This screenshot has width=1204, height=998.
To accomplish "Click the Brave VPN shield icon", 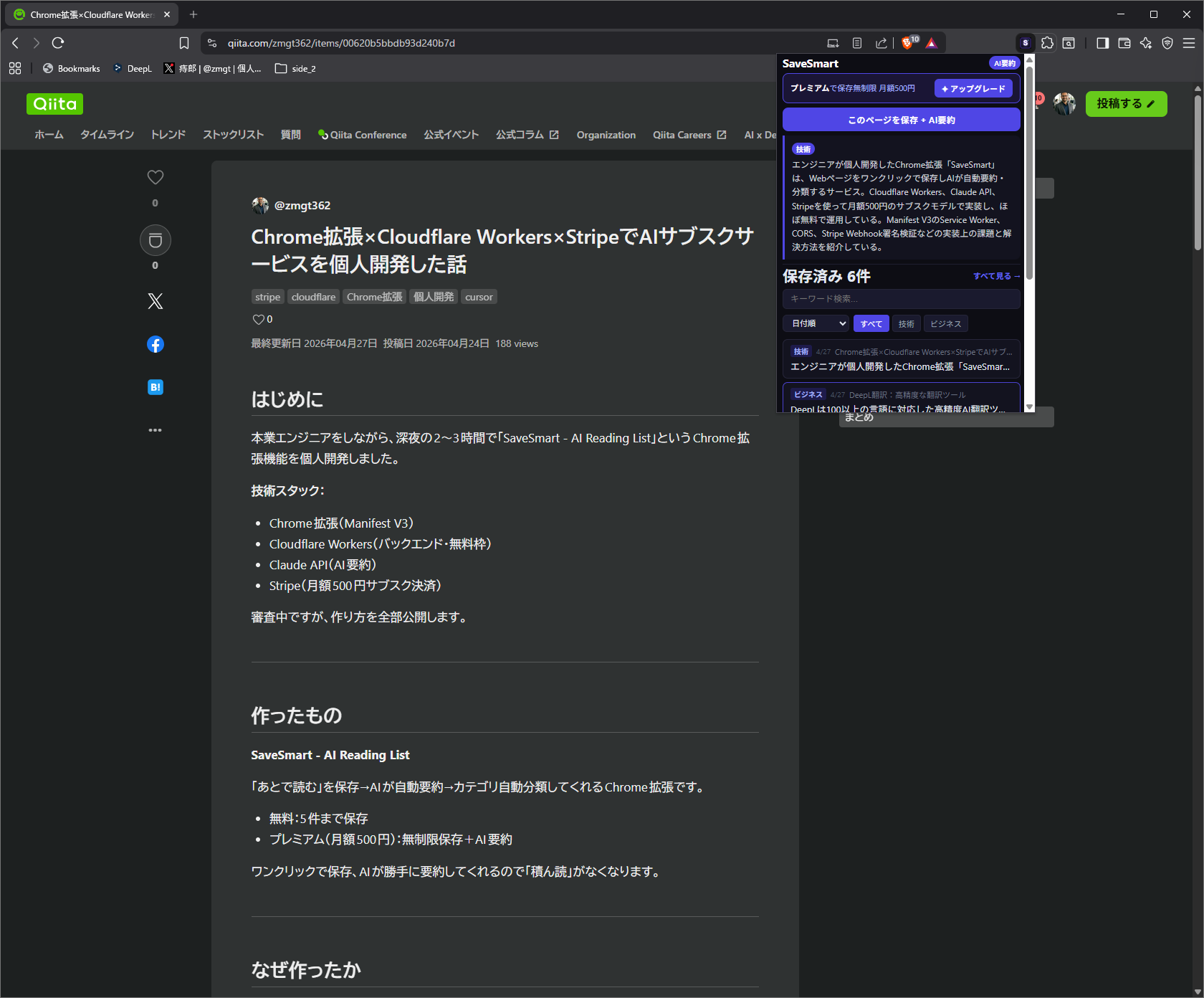I will tap(1167, 43).
